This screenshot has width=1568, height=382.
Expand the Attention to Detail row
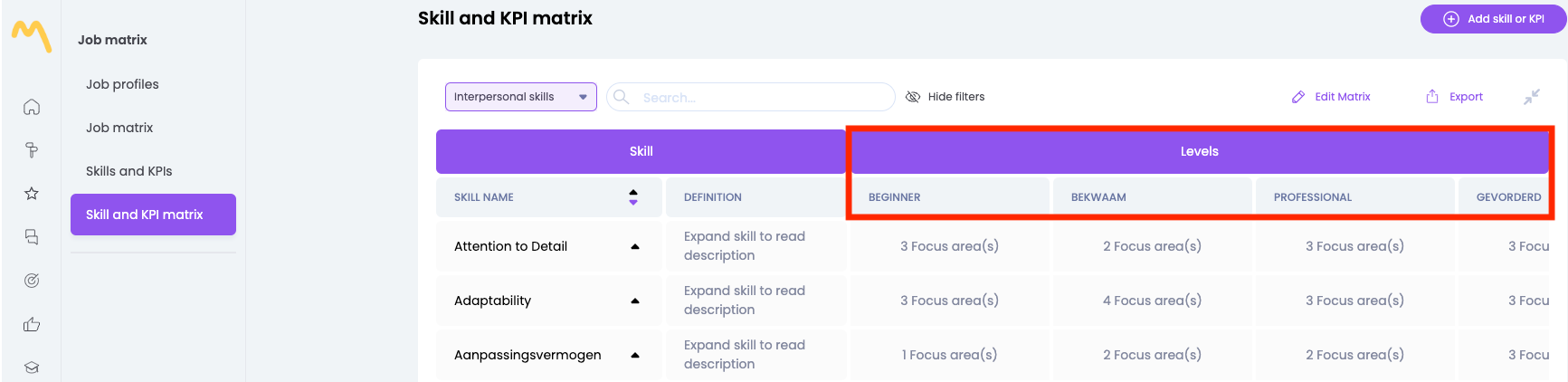click(x=635, y=246)
